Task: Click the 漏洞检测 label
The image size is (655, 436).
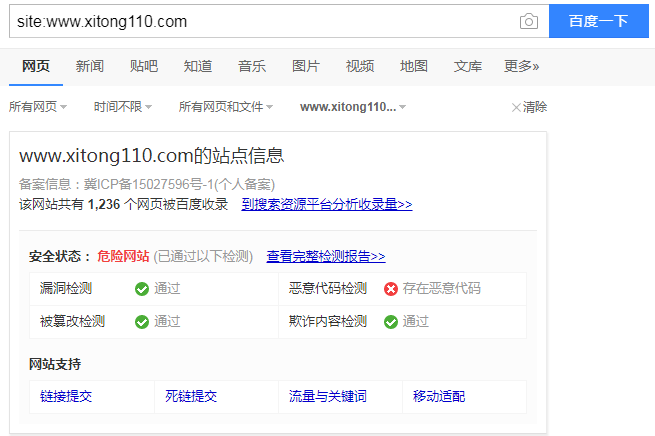Action: (66, 288)
